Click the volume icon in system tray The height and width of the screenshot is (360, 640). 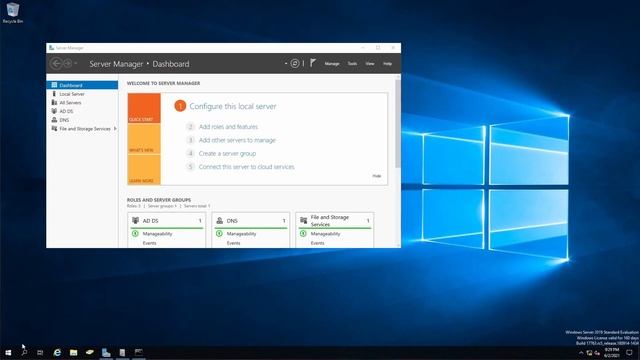pos(598,353)
